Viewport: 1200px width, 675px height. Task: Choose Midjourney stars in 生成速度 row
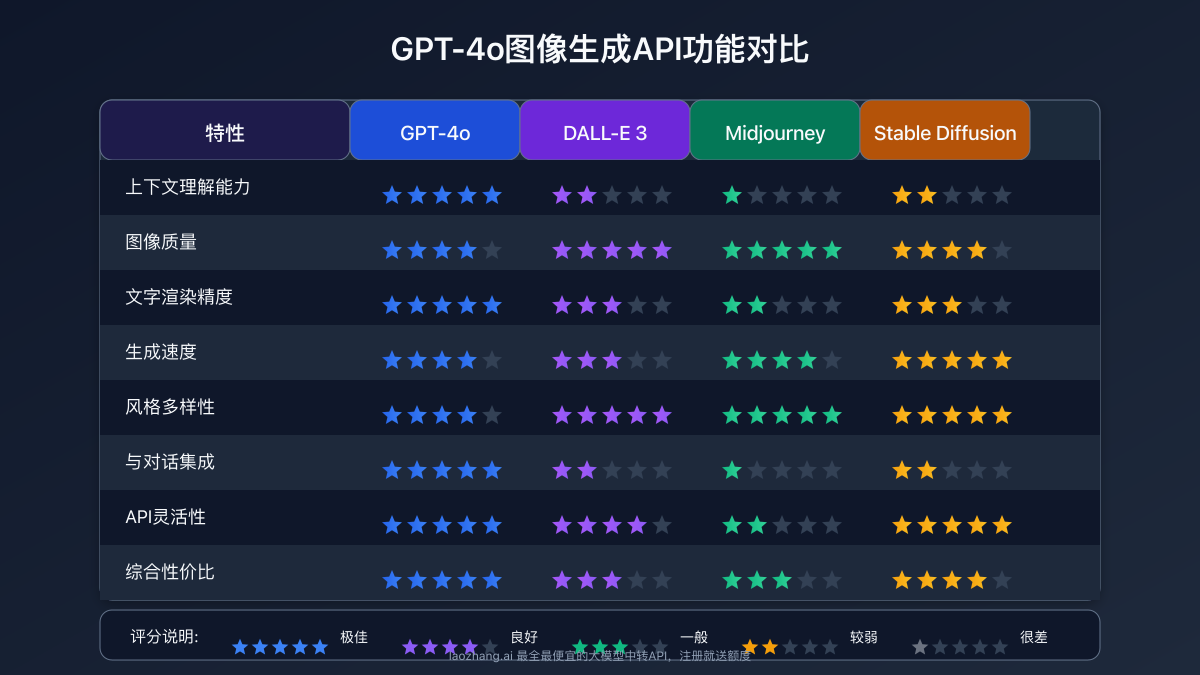782,360
